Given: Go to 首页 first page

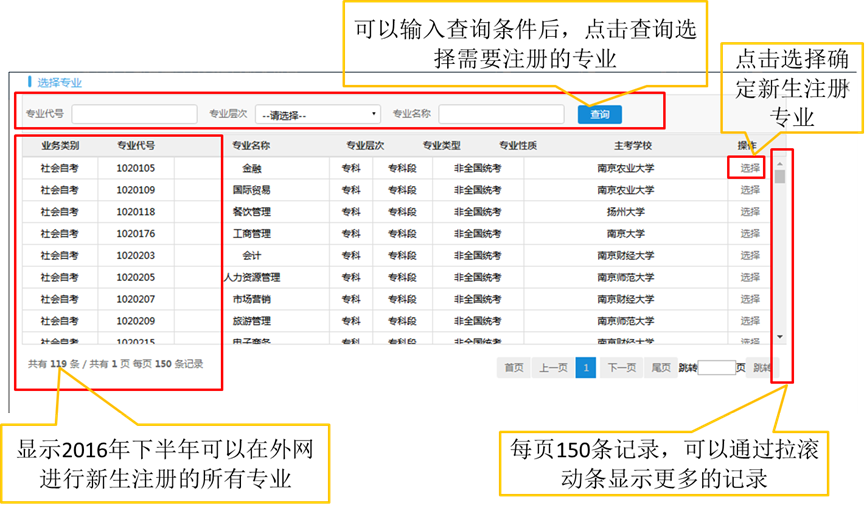Looking at the screenshot, I should 514,368.
